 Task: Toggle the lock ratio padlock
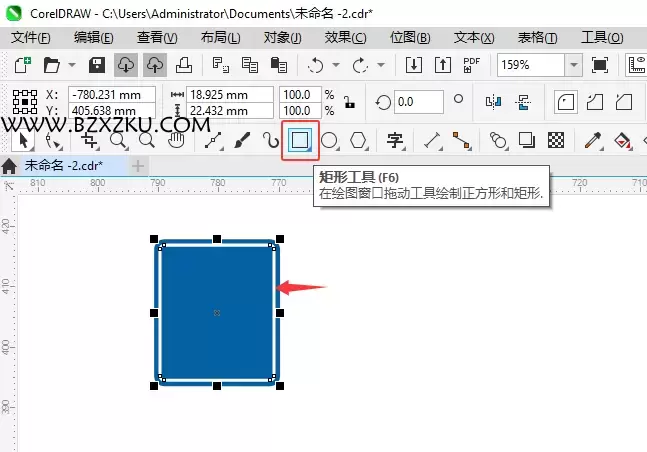(x=349, y=102)
